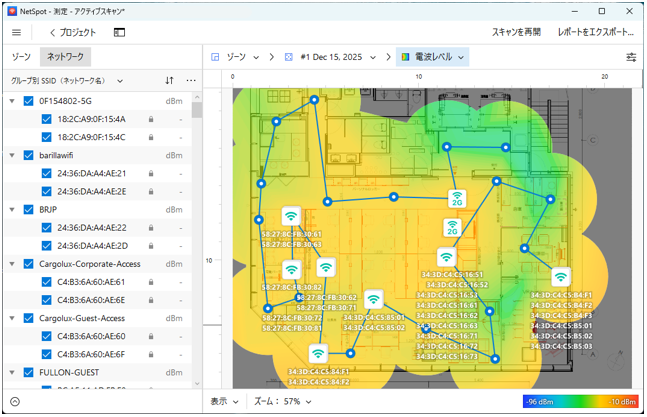Click the 2G access point marker

(456, 197)
